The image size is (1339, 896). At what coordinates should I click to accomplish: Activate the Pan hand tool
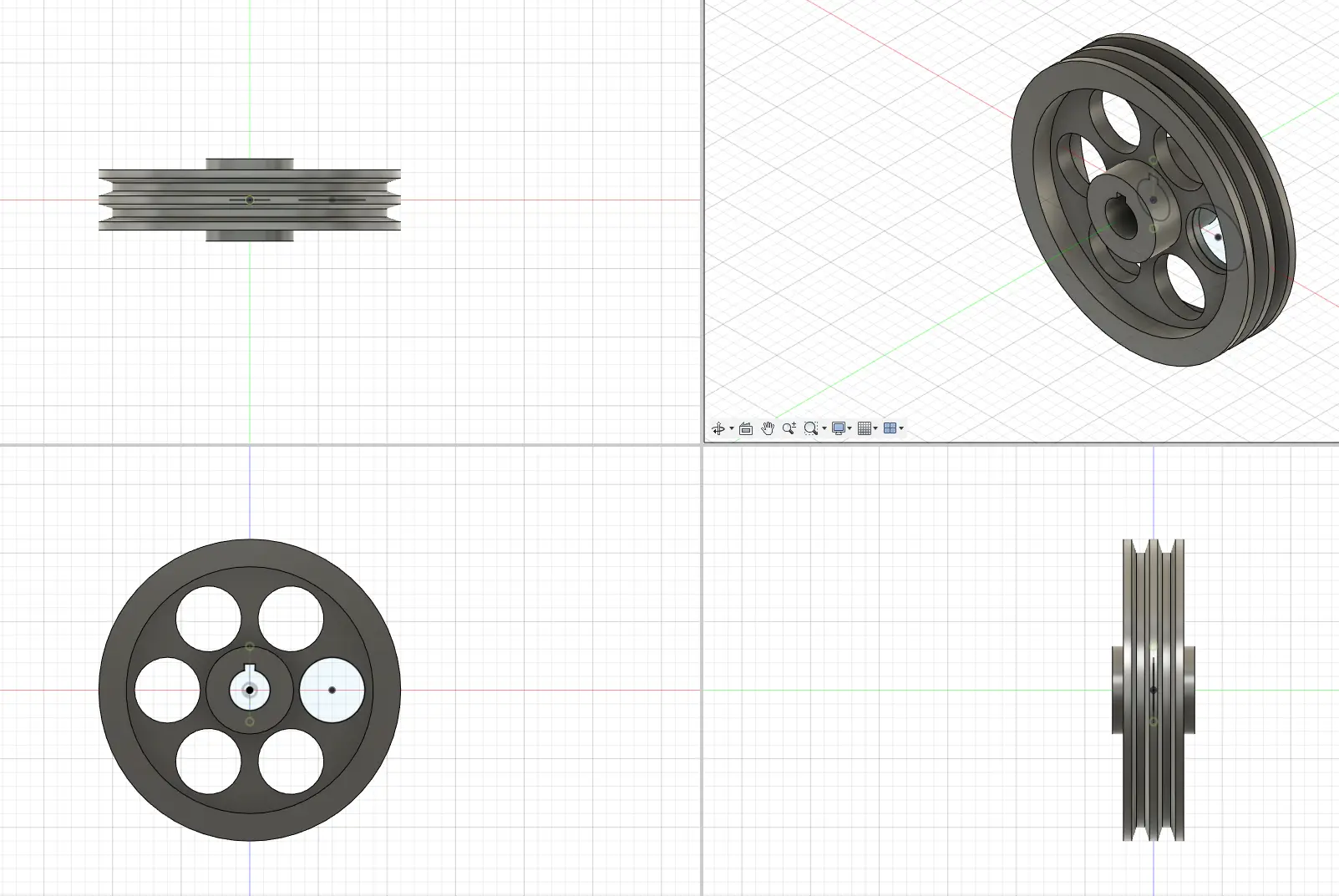pyautogui.click(x=768, y=429)
